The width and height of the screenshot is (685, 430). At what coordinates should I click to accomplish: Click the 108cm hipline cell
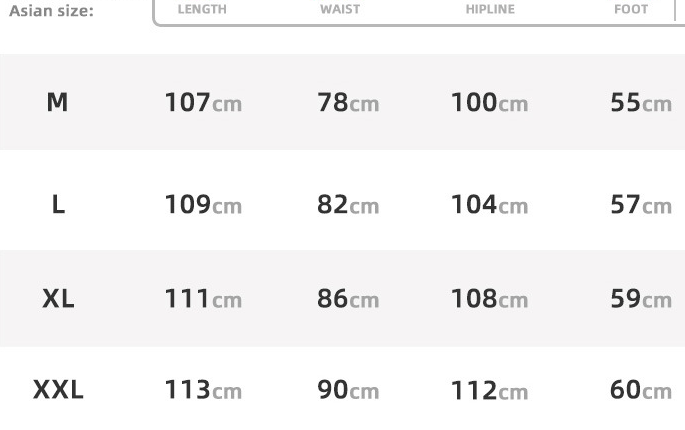[489, 299]
